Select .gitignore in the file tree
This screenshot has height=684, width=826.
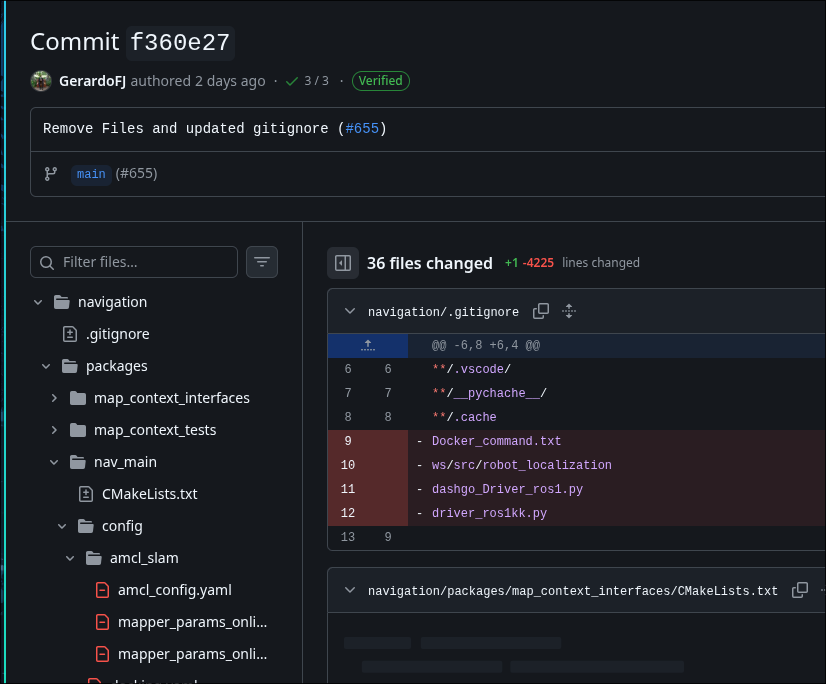click(117, 334)
